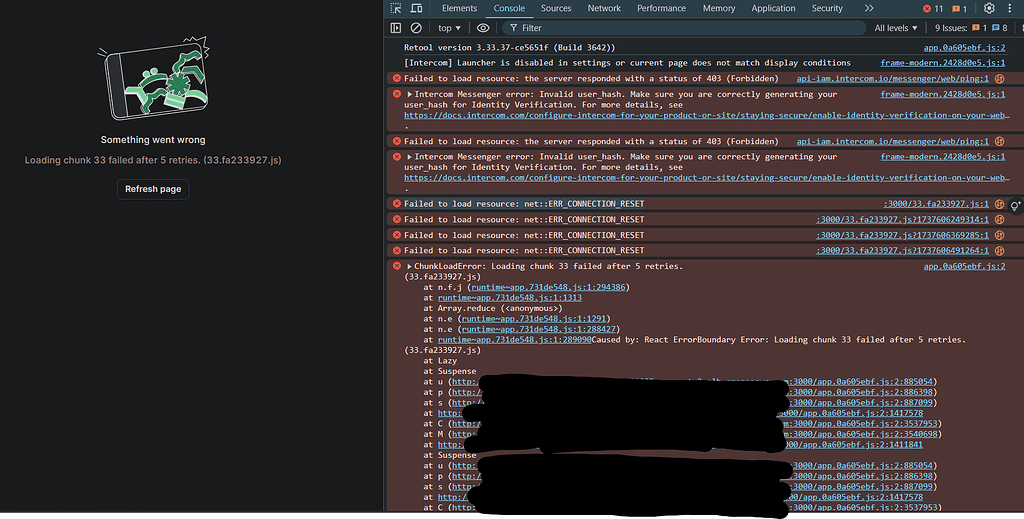Open the Sources tab

(x=556, y=8)
